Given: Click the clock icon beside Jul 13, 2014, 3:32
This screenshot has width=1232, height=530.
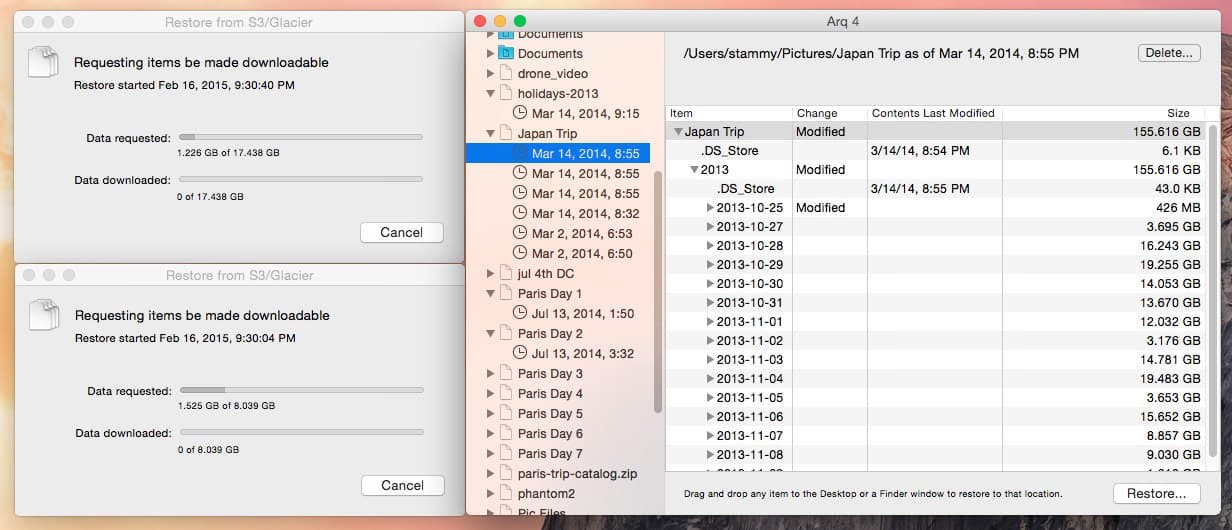Looking at the screenshot, I should coord(519,353).
